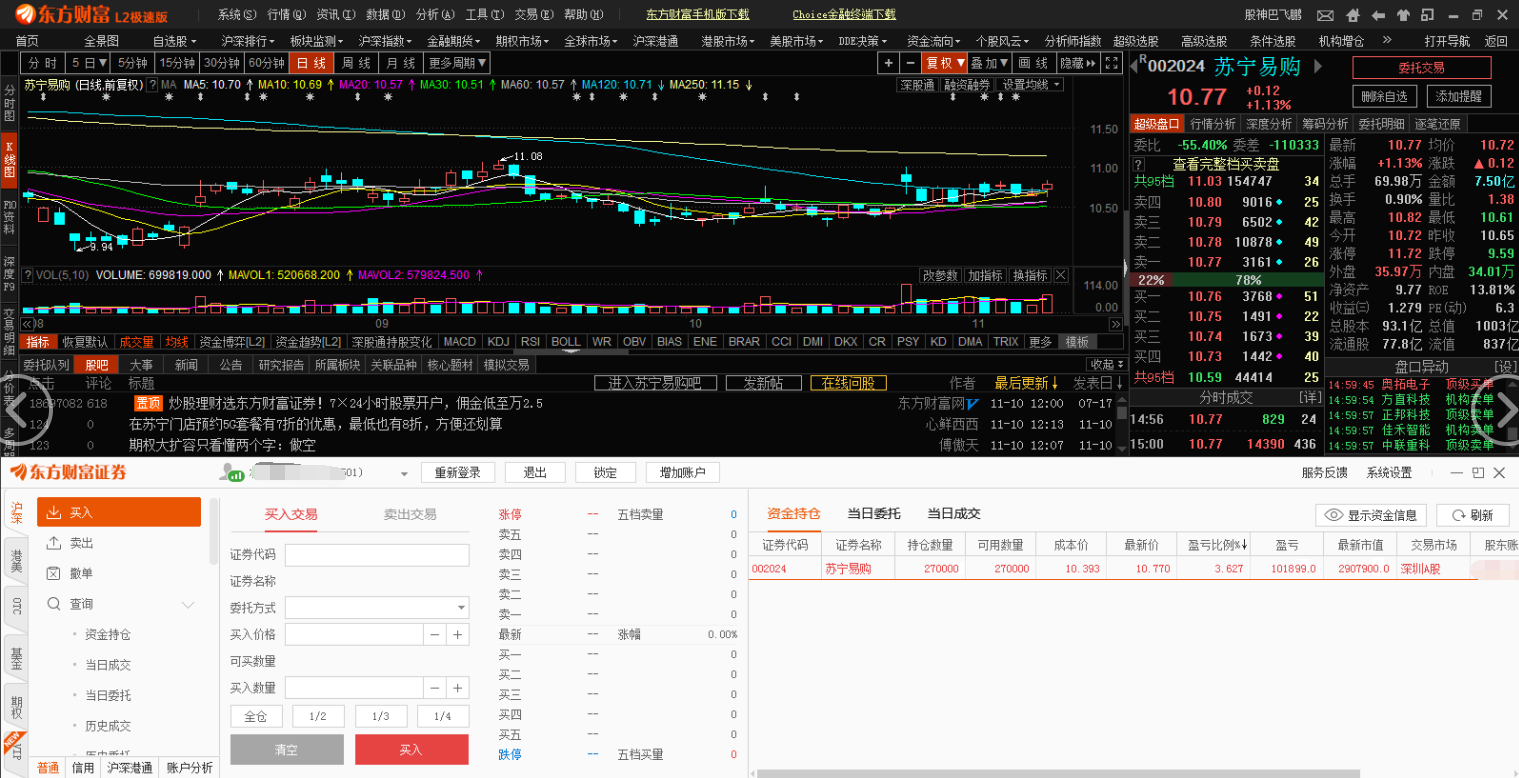Viewport: 1519px width, 778px height.
Task: Open the skin (shirt) icon in title bar
Action: (1402, 15)
